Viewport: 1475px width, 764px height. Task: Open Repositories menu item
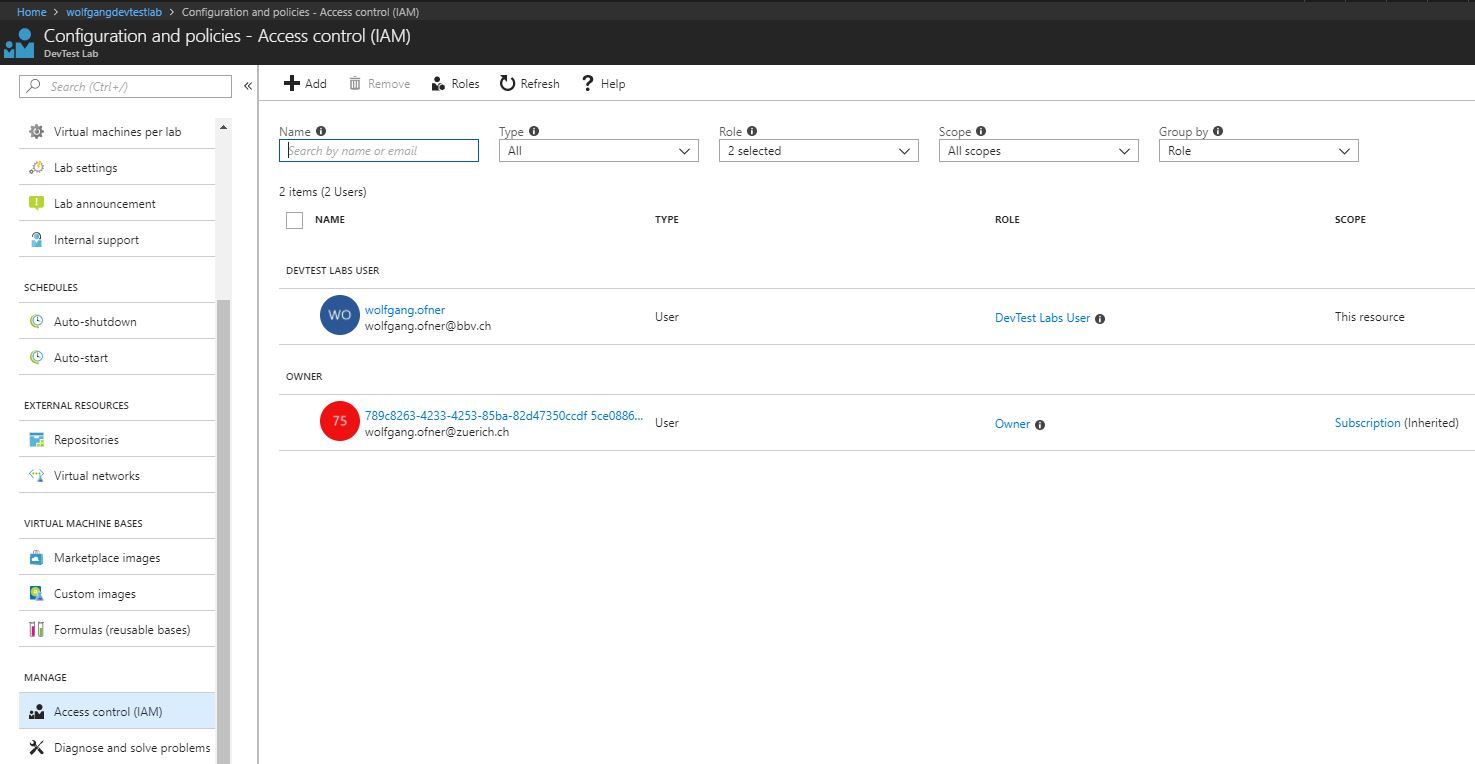[117, 440]
